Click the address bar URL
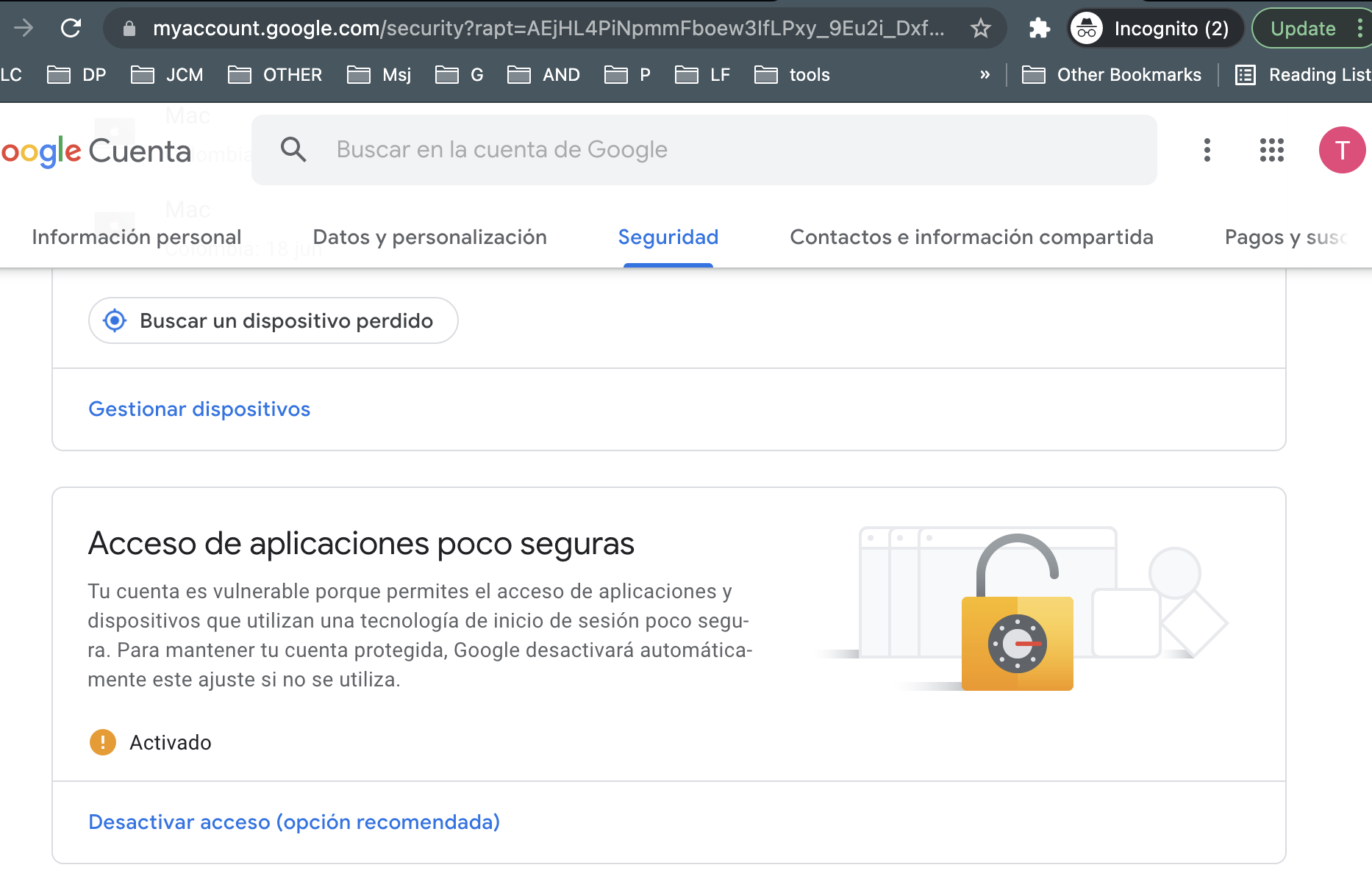 [549, 29]
